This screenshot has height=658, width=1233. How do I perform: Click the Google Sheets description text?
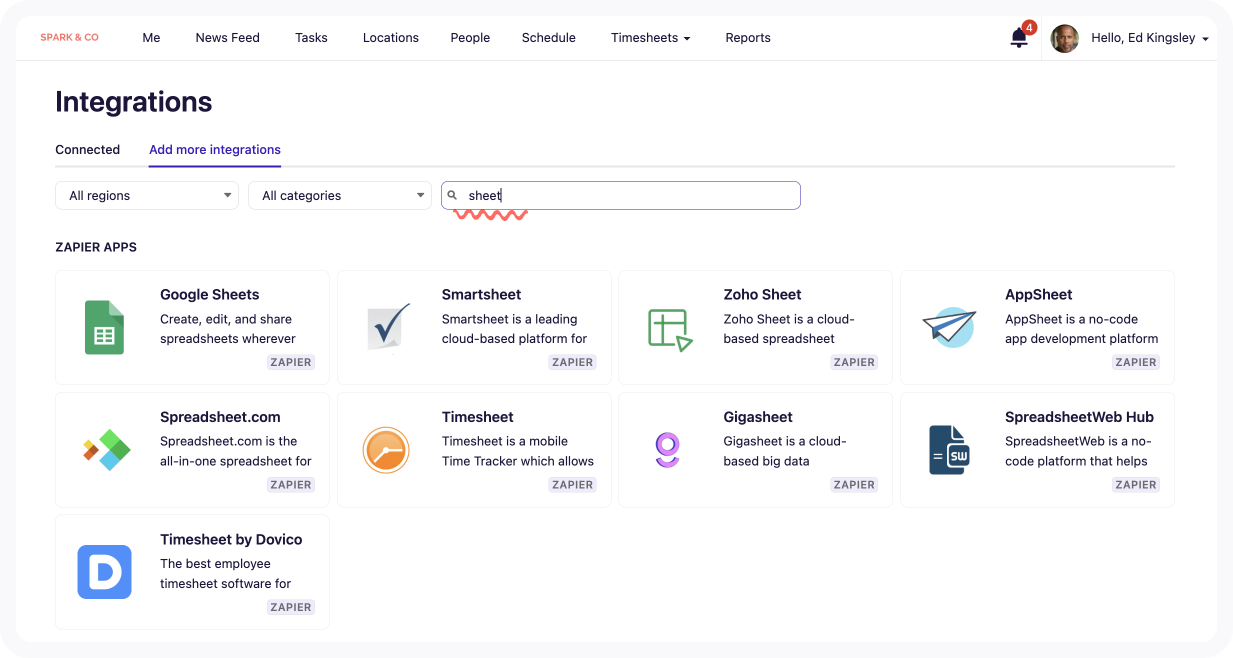tap(228, 329)
